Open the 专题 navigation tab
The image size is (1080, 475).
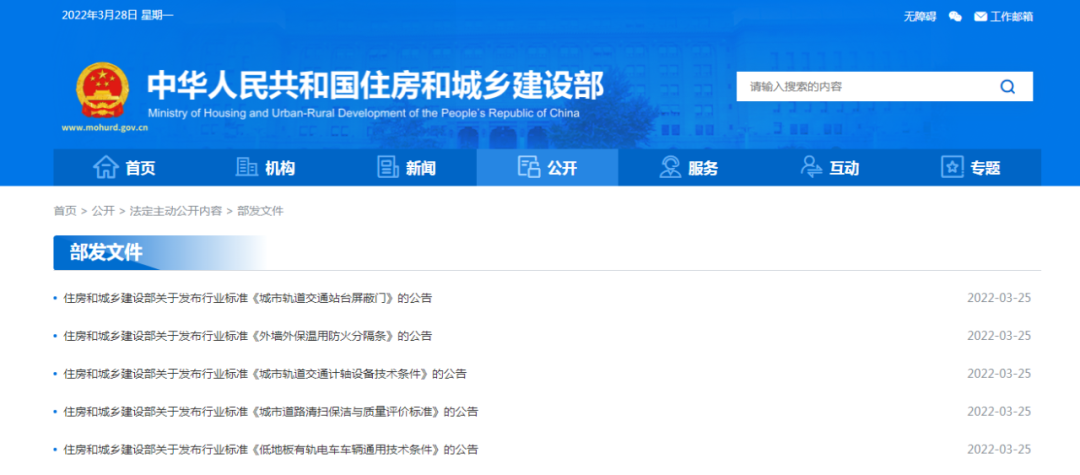pos(970,167)
